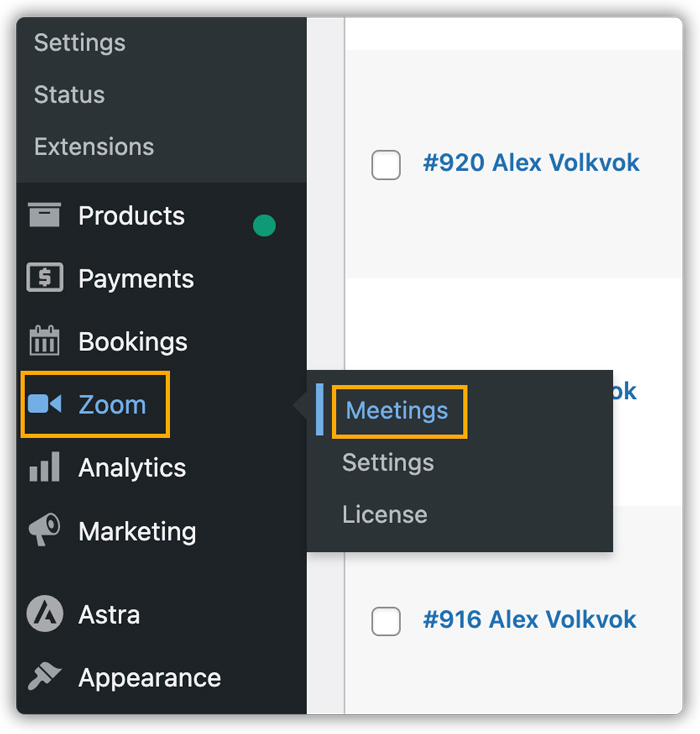This screenshot has height=734, width=700.
Task: Click the Marketing megaphone icon
Action: 44,531
